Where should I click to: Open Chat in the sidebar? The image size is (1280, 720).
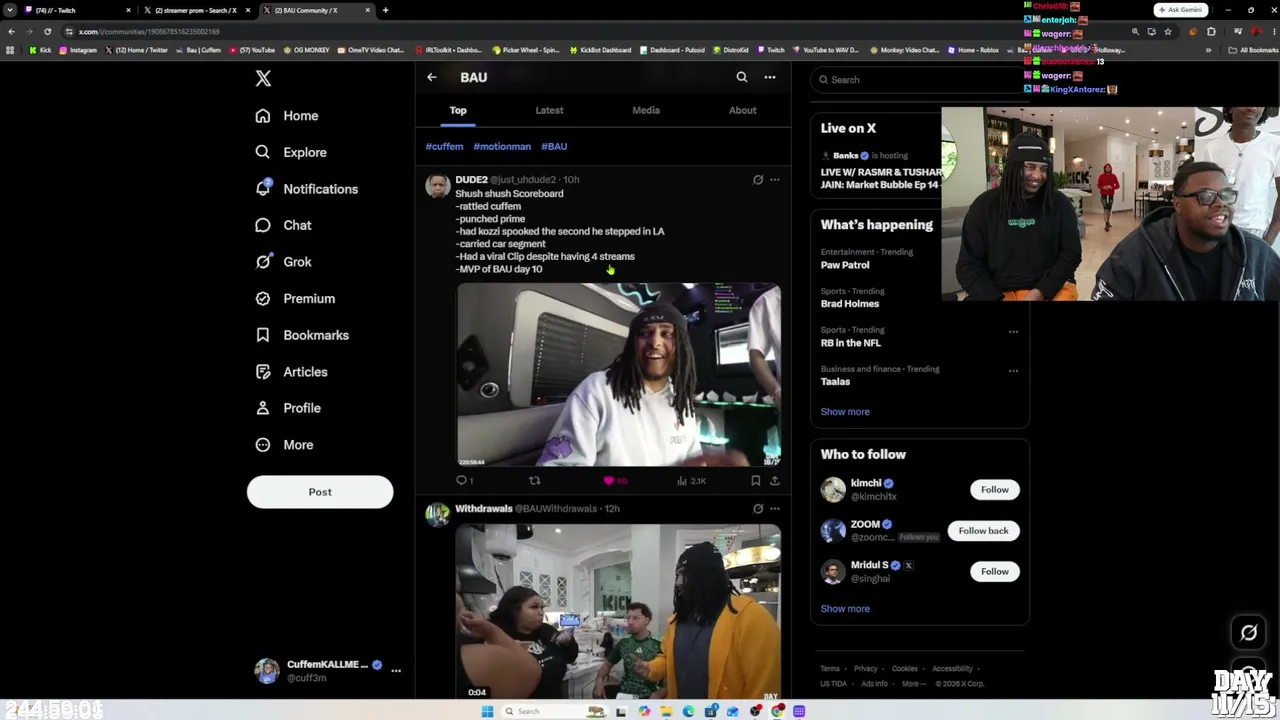[x=283, y=225]
